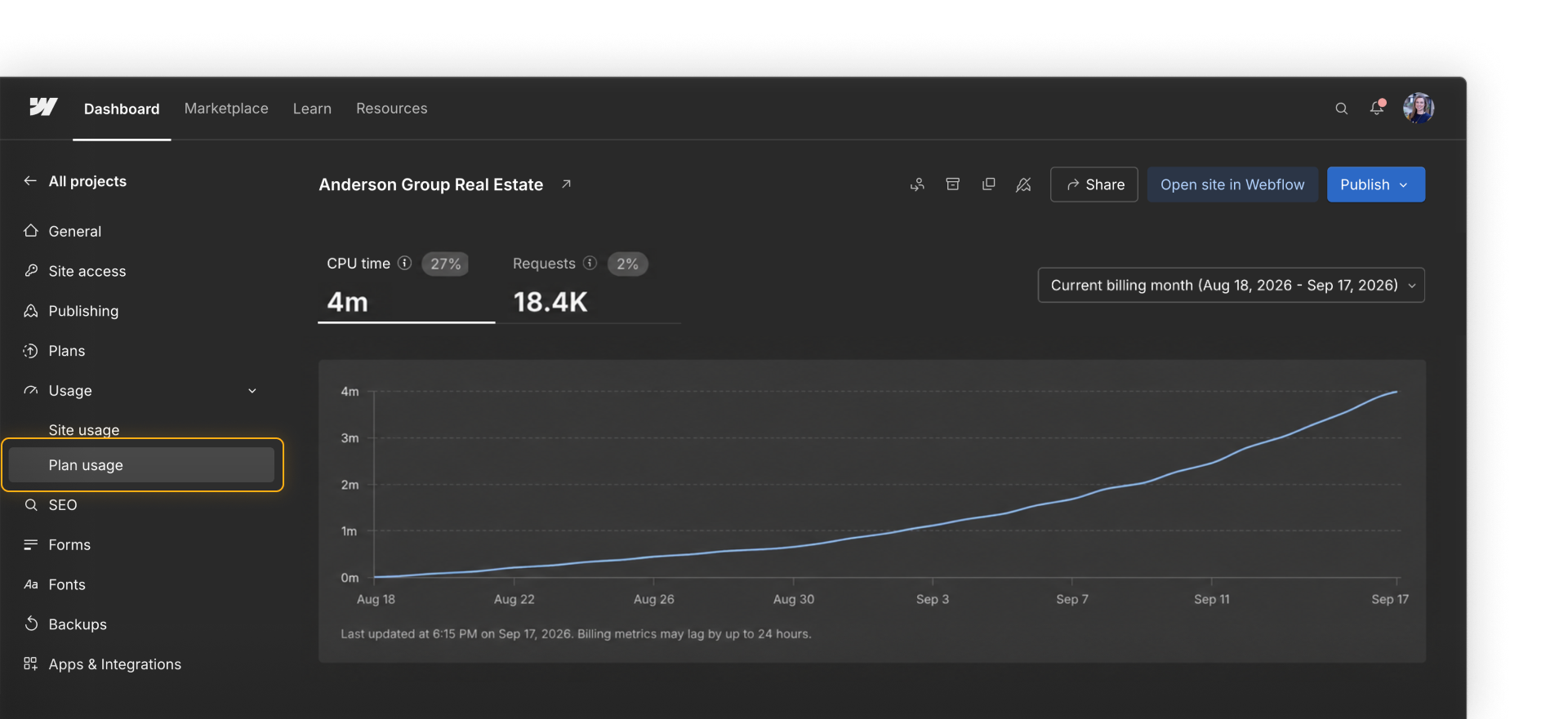This screenshot has height=719, width=1568.
Task: Show CPU time info tooltip icon
Action: coord(404,263)
